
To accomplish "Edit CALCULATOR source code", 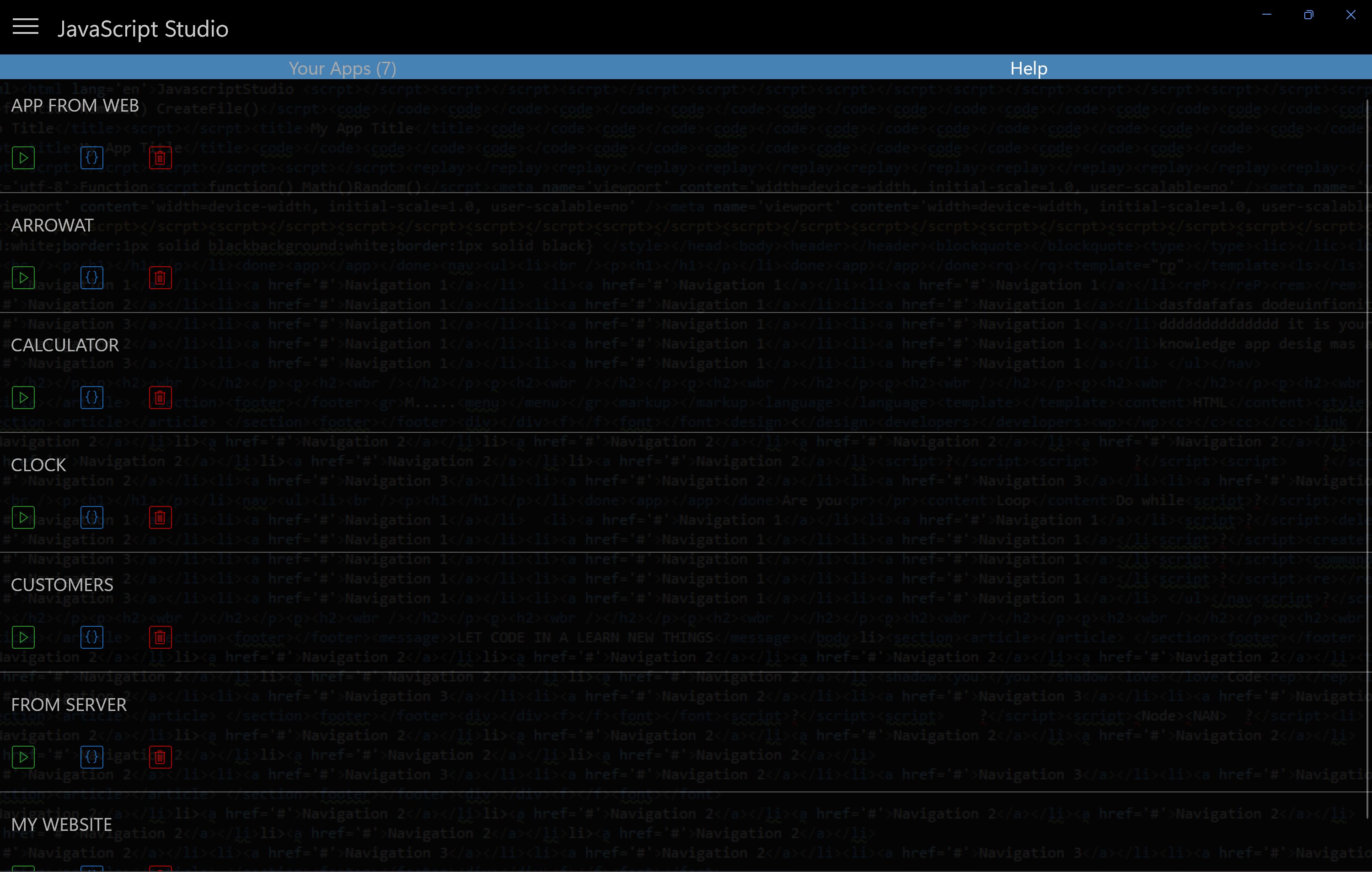I will pyautogui.click(x=92, y=397).
